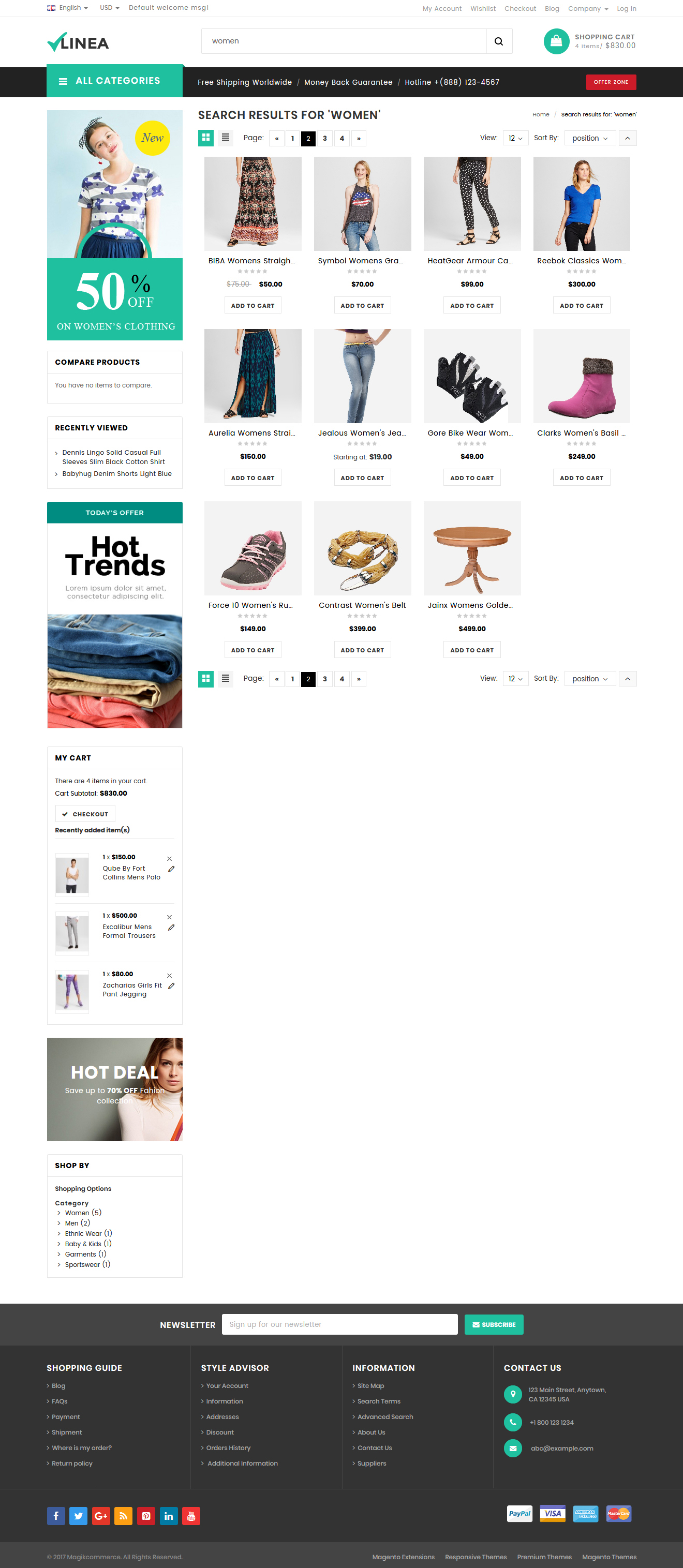Open the top Sort By position dropdown
The image size is (683, 1568).
click(x=590, y=138)
